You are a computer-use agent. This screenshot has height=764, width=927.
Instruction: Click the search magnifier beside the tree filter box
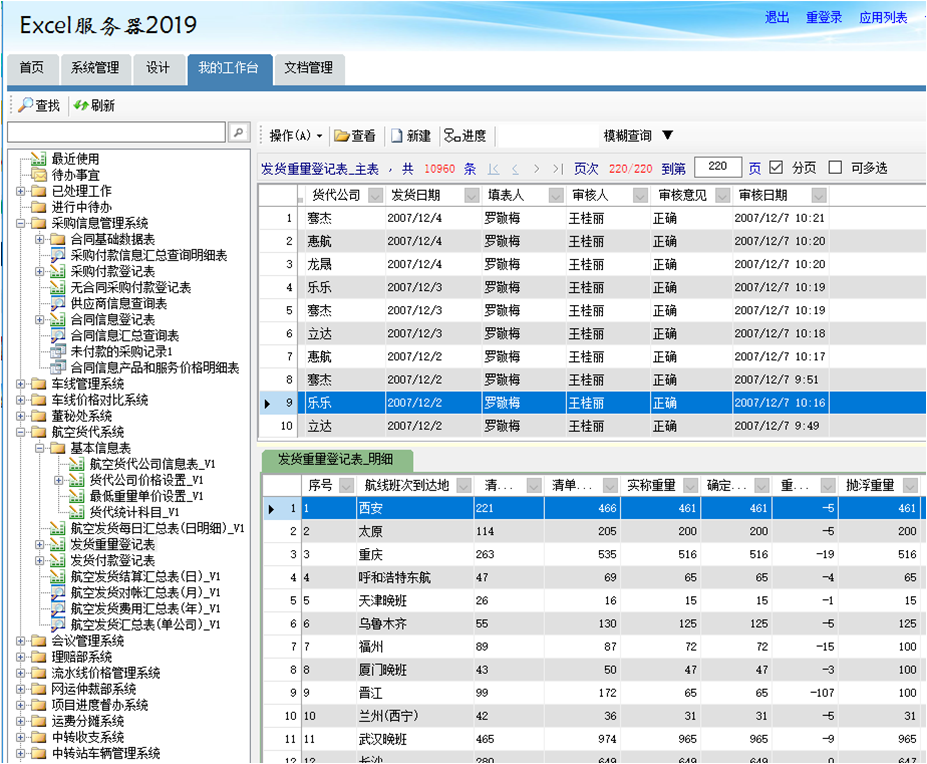pos(237,131)
